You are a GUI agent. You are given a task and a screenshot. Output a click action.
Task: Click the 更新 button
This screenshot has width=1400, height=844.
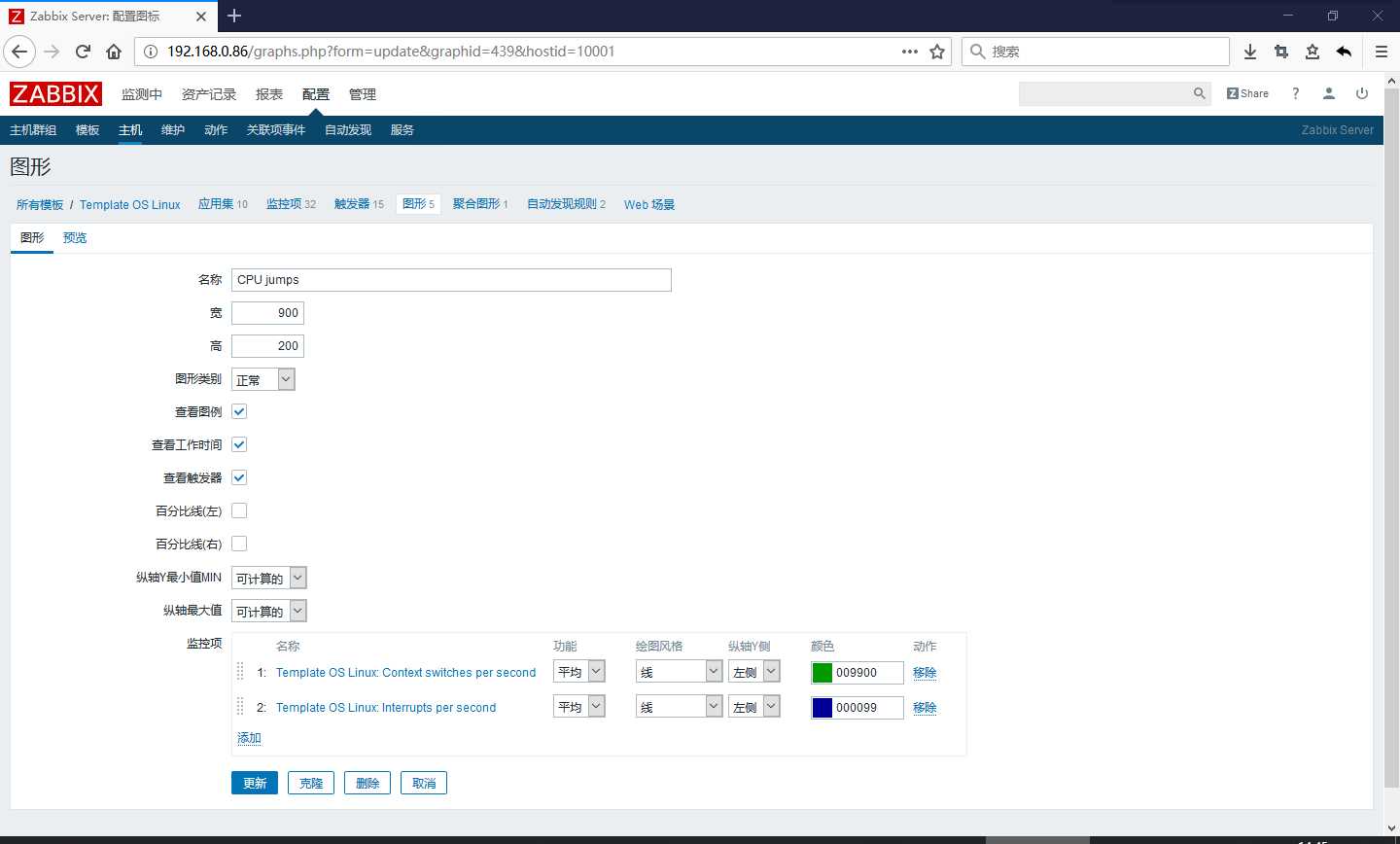[255, 783]
